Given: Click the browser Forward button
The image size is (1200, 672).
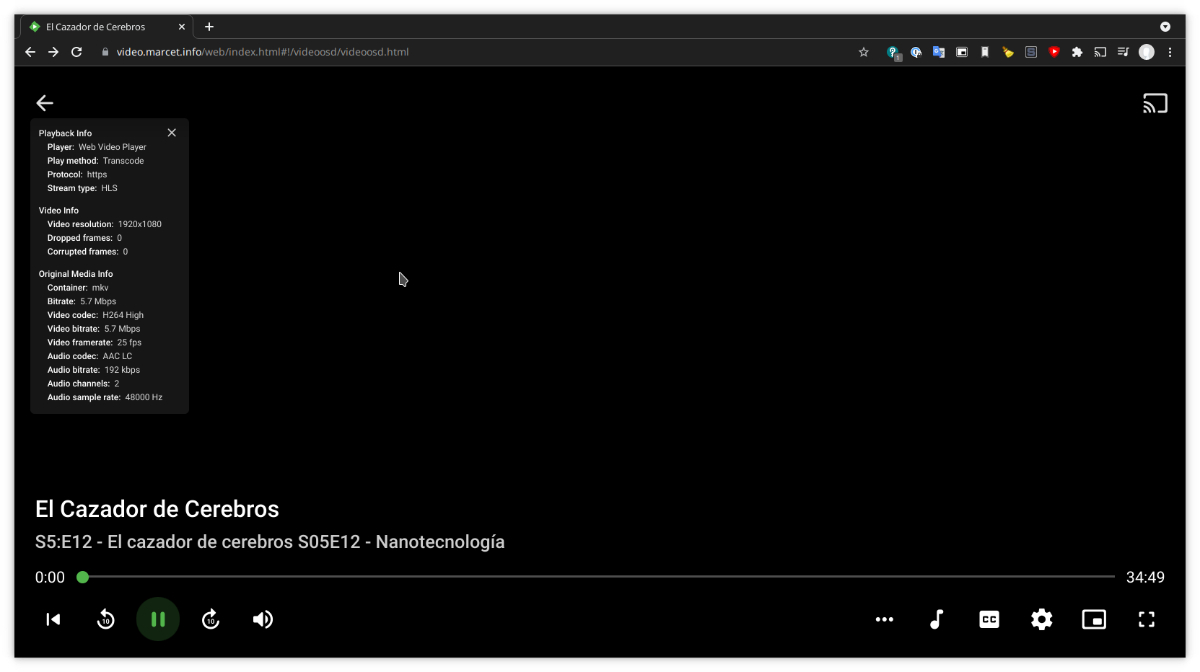Looking at the screenshot, I should click(x=53, y=52).
